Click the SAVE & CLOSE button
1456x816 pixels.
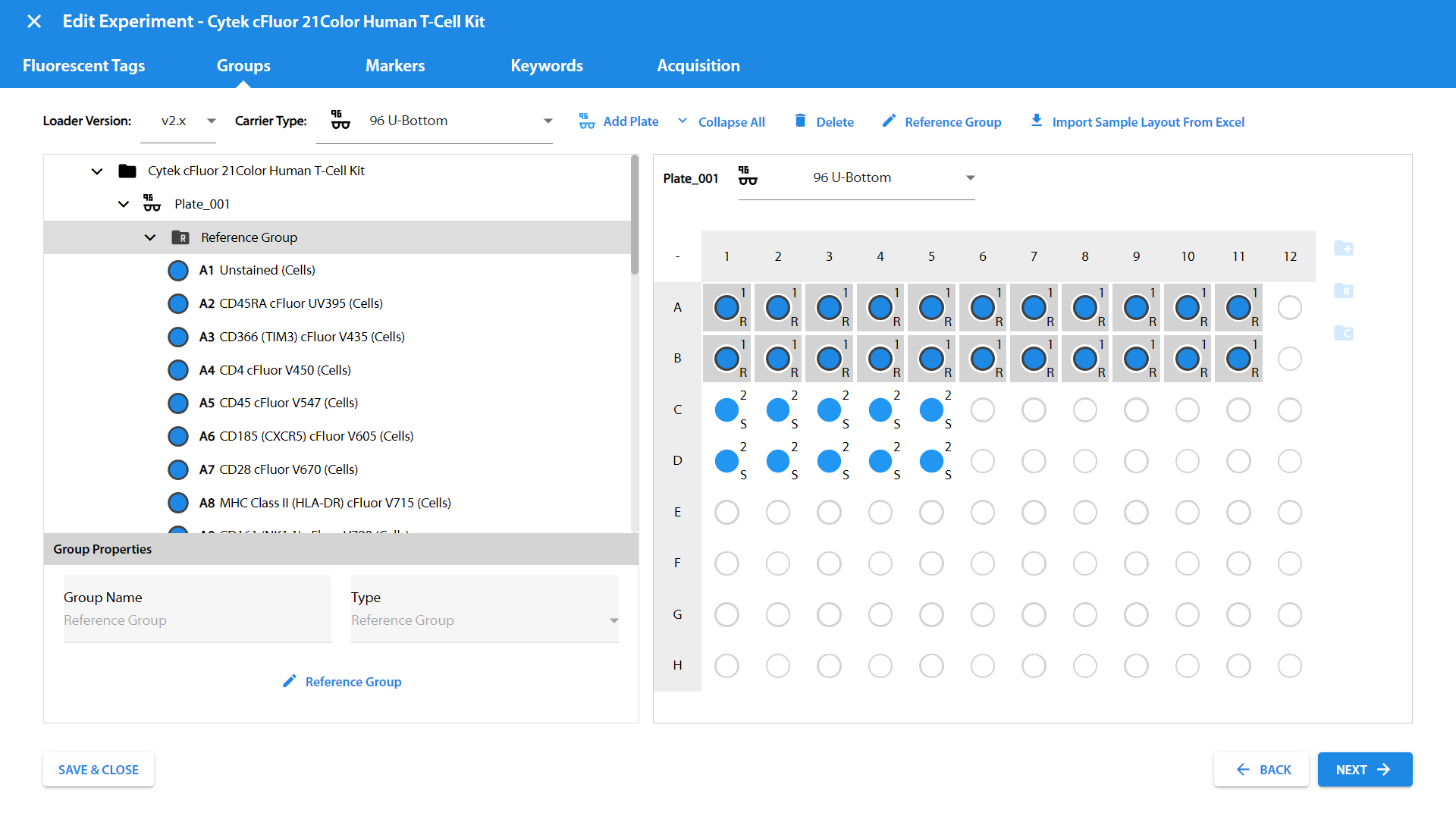pos(99,770)
